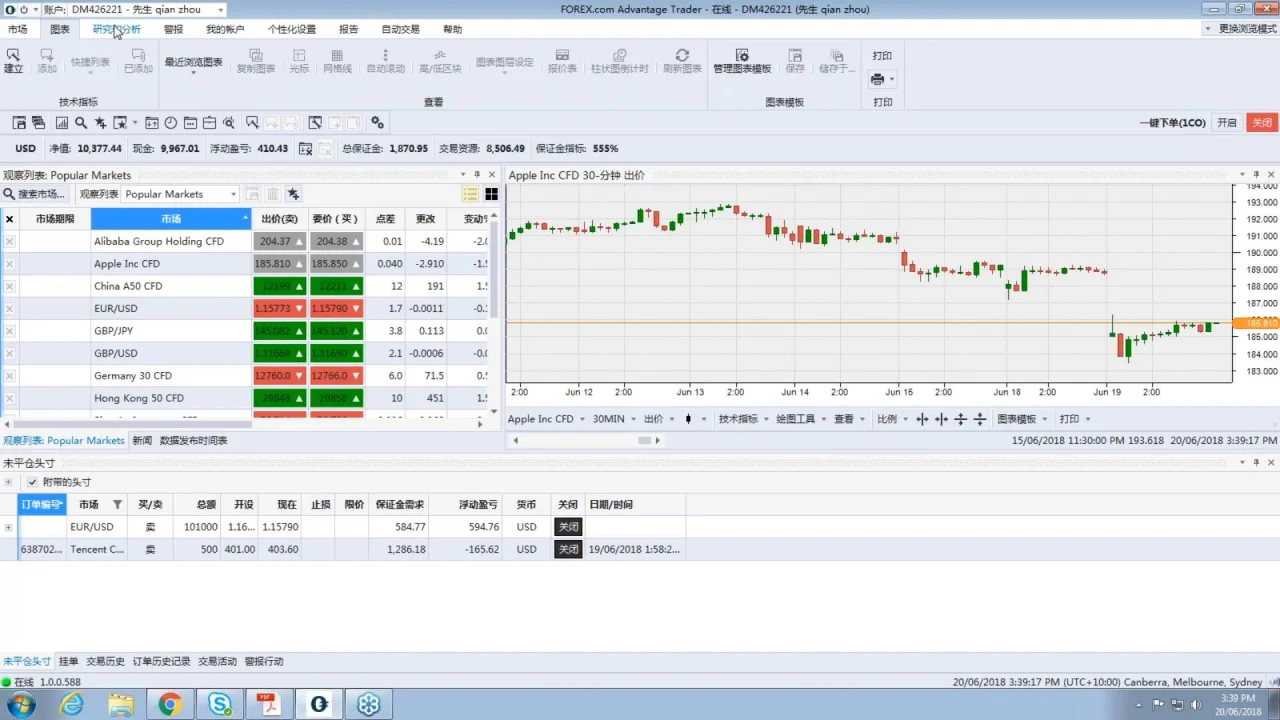Switch watchlist to list view icon
The image size is (1280, 720).
tap(470, 194)
